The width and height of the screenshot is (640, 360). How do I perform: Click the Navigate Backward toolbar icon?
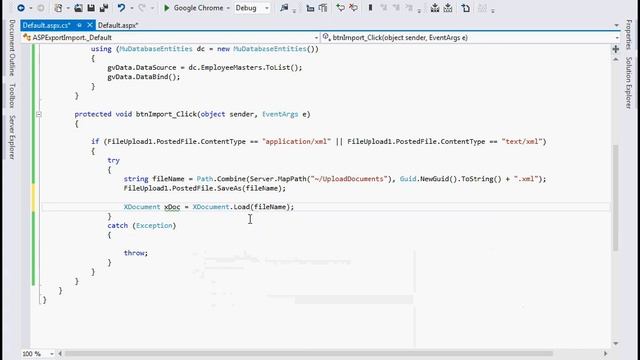click(21, 8)
